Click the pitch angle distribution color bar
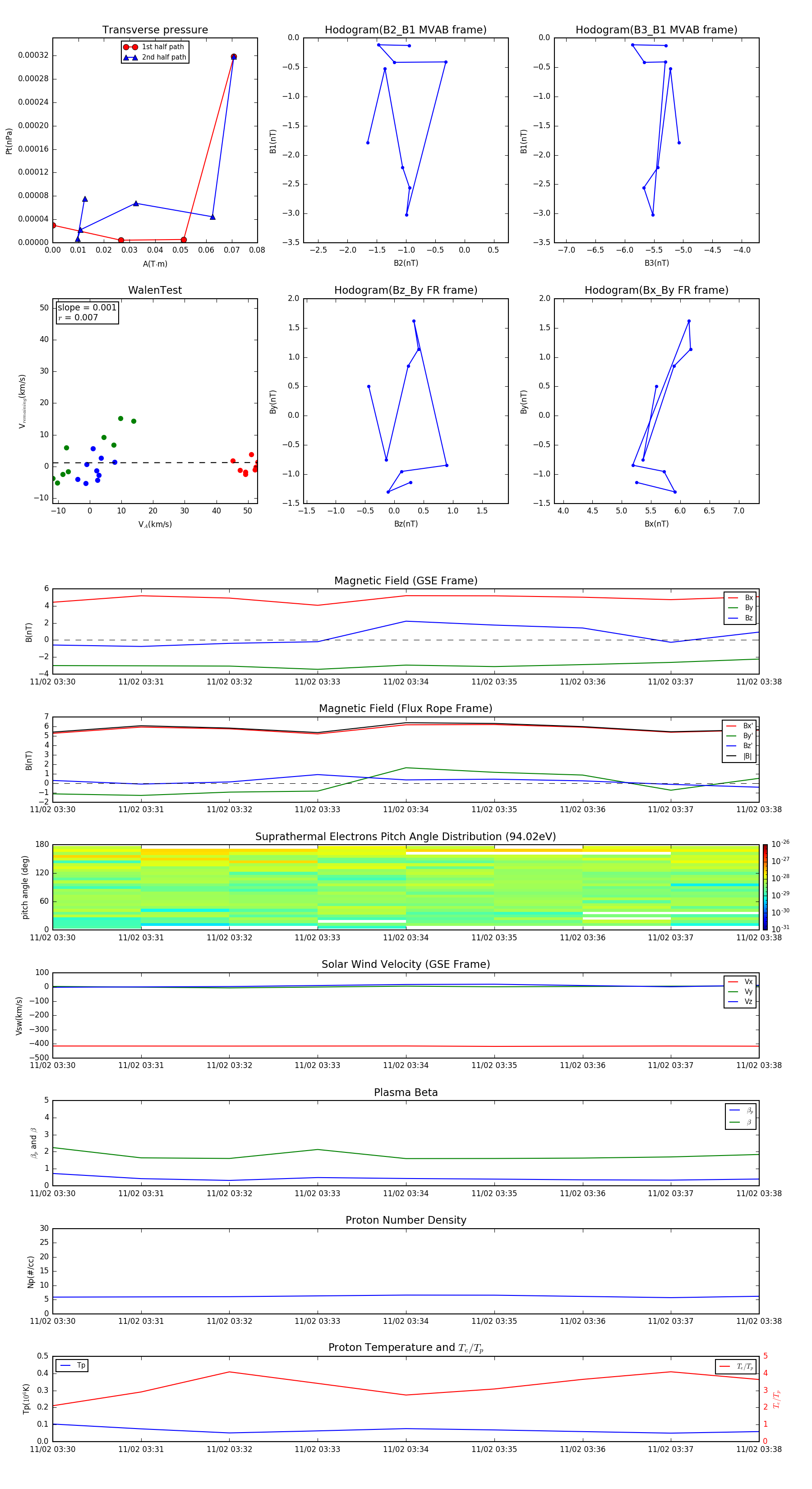This screenshot has width=812, height=1489. click(765, 887)
